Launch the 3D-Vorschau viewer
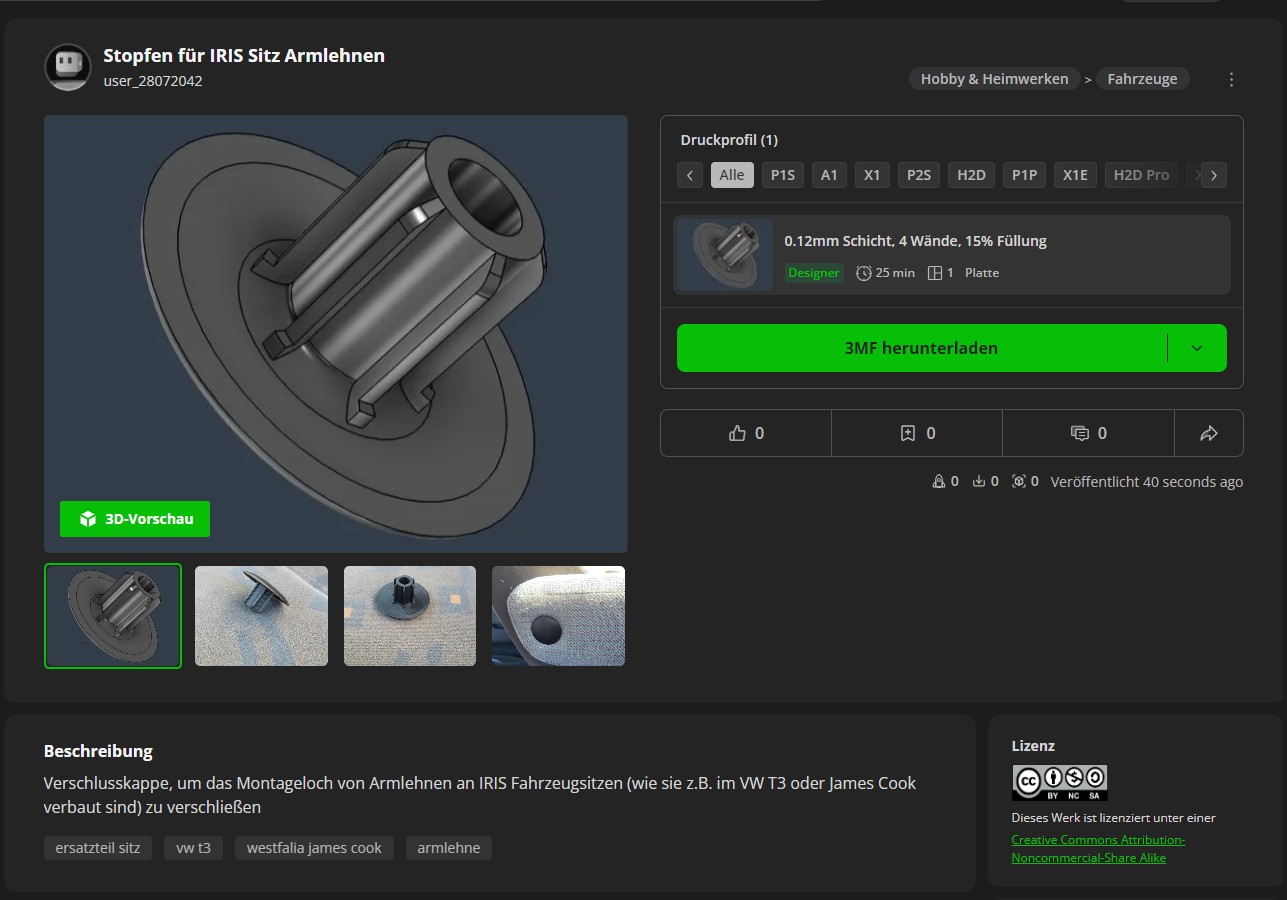Screen dimensions: 1287x900 [135, 519]
